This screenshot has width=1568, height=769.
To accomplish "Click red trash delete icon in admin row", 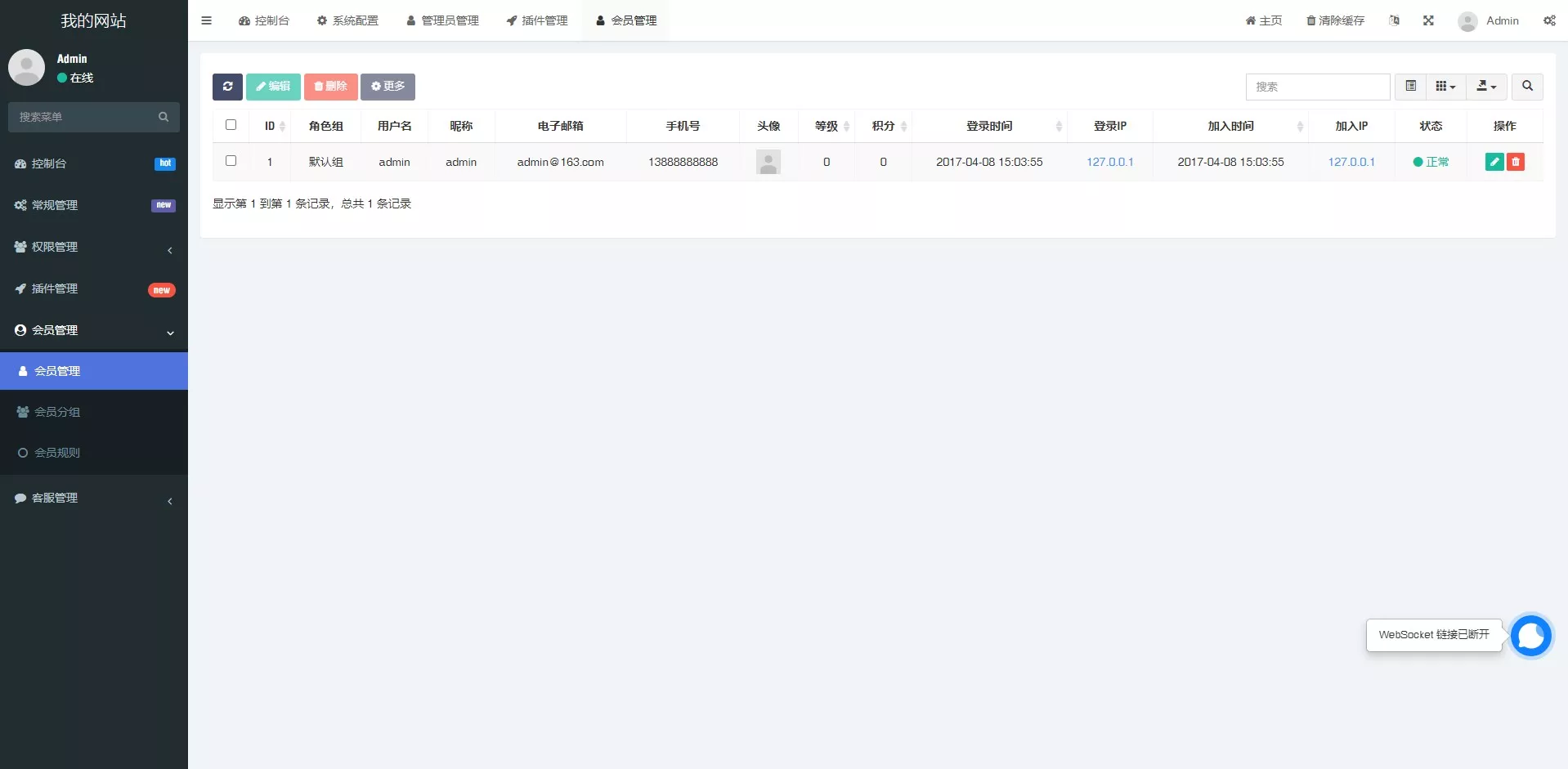I will pyautogui.click(x=1516, y=162).
